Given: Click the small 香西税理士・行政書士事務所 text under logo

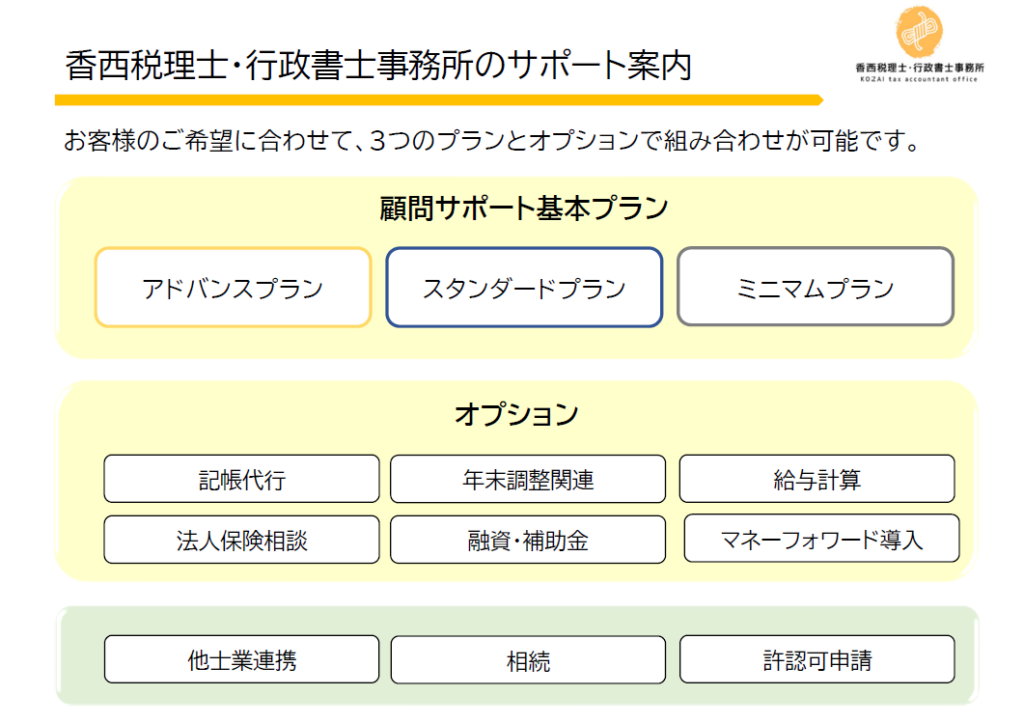Looking at the screenshot, I should (920, 67).
